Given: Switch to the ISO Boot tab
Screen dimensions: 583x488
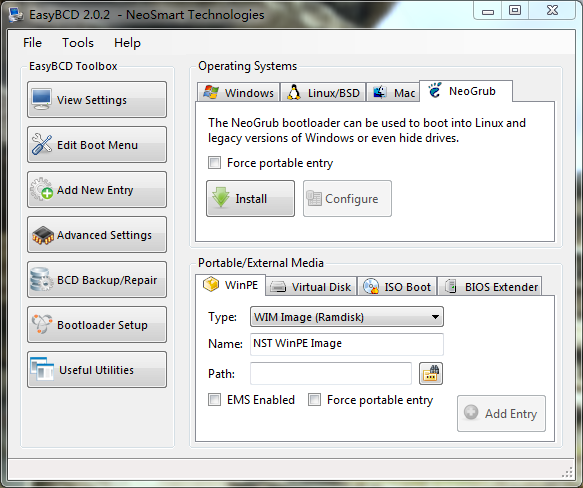Looking at the screenshot, I should tap(397, 286).
